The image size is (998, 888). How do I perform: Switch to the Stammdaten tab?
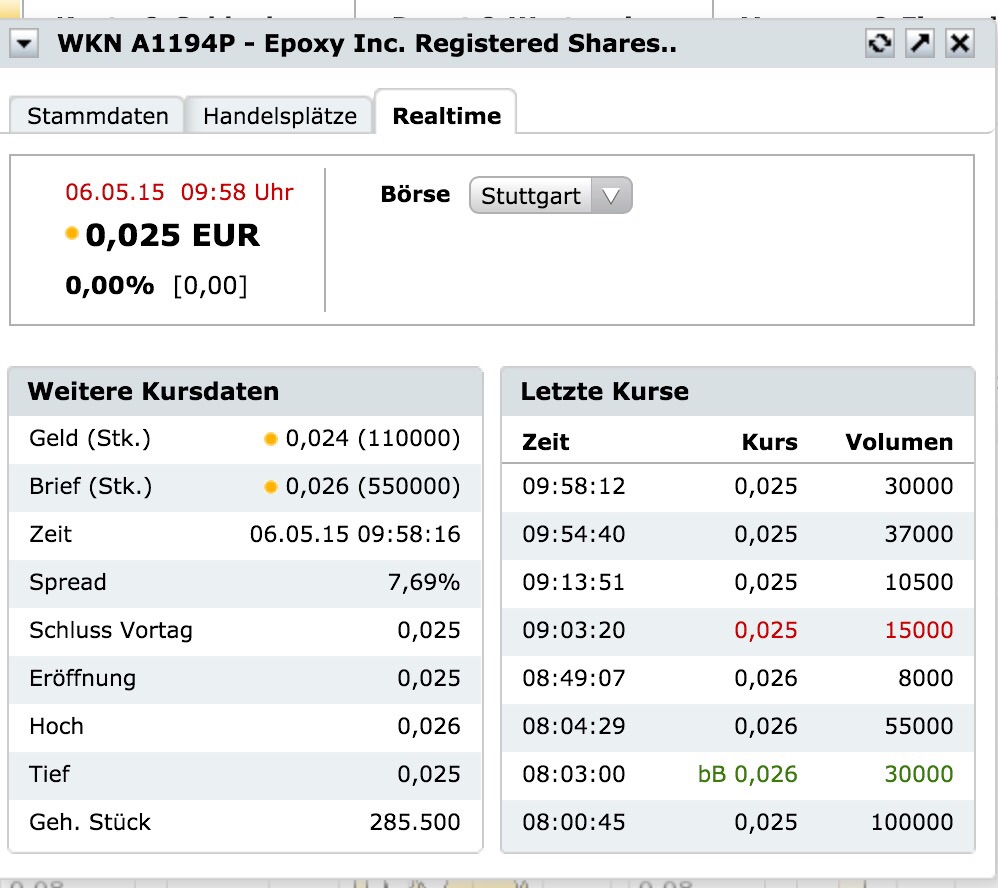97,116
